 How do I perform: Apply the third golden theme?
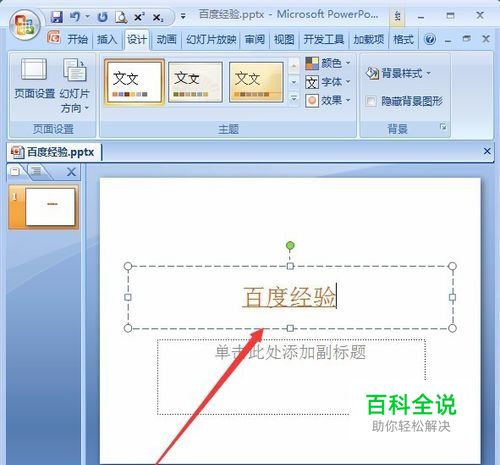[256, 82]
